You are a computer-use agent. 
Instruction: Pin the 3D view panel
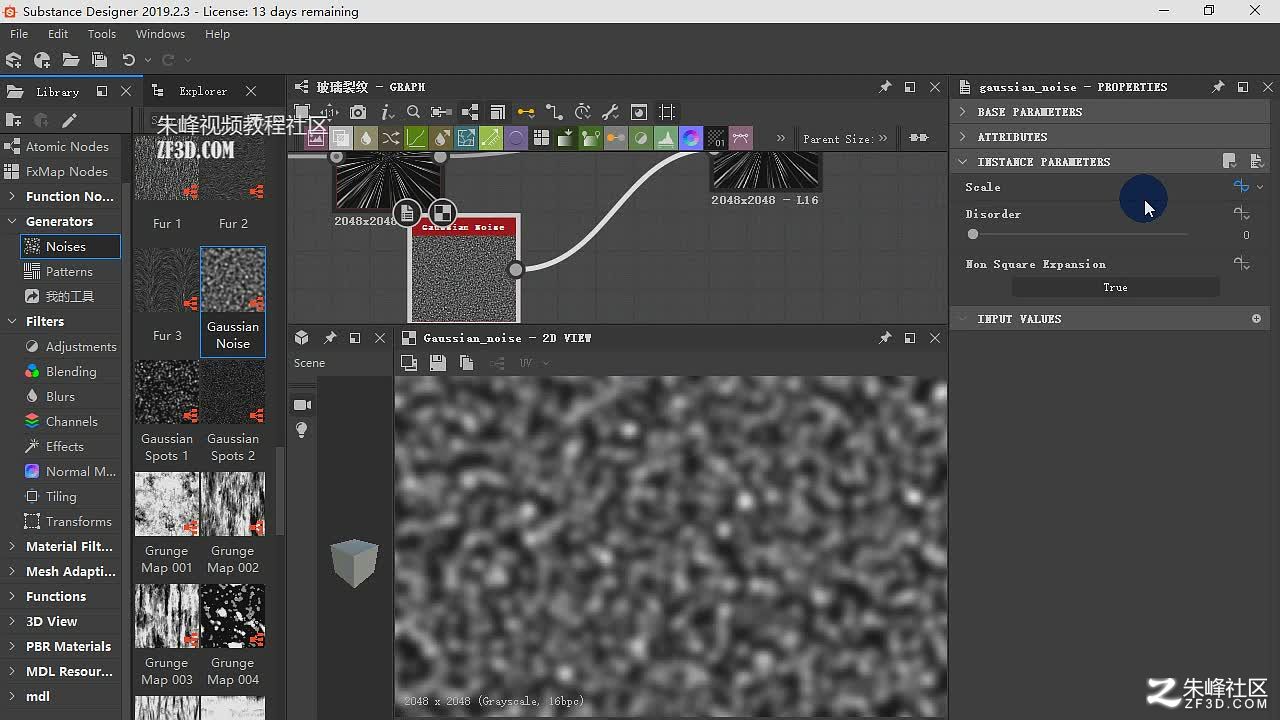[330, 338]
